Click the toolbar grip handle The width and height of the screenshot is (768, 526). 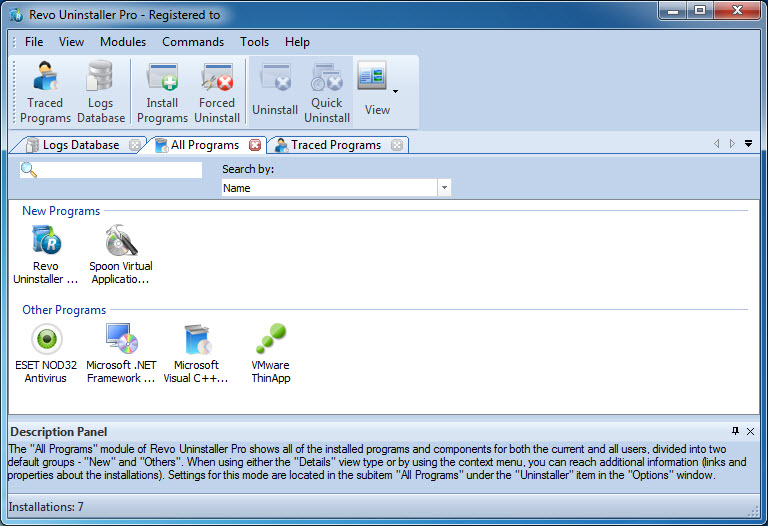14,92
